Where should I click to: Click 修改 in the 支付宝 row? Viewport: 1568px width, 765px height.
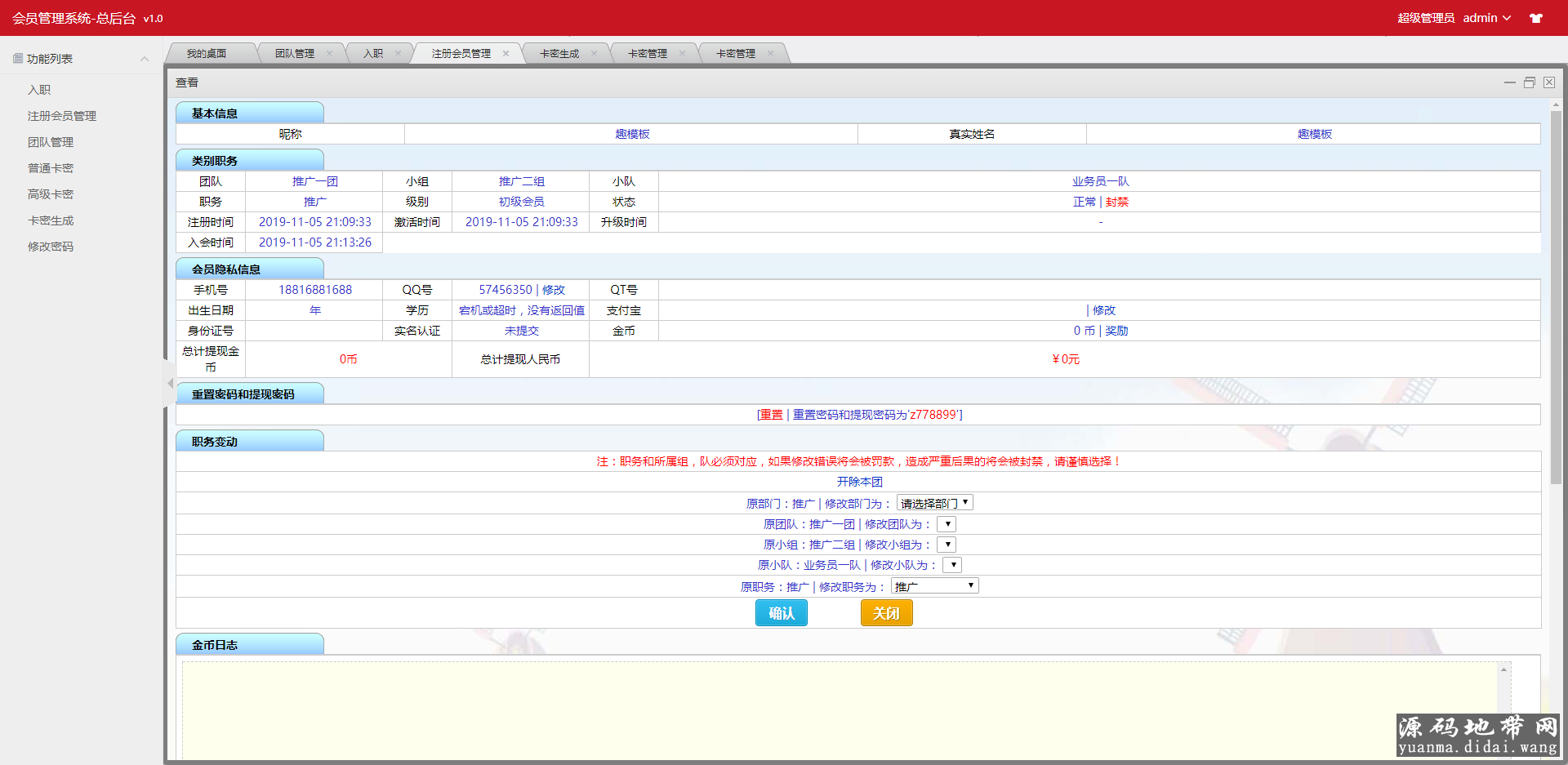tap(1104, 310)
